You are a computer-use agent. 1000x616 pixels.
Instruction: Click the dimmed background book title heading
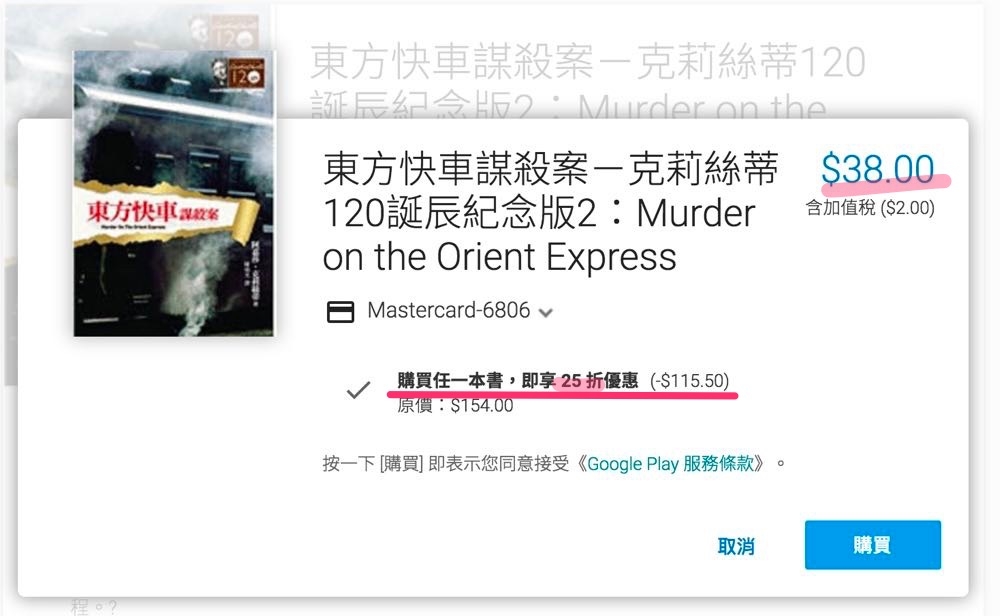tap(587, 82)
